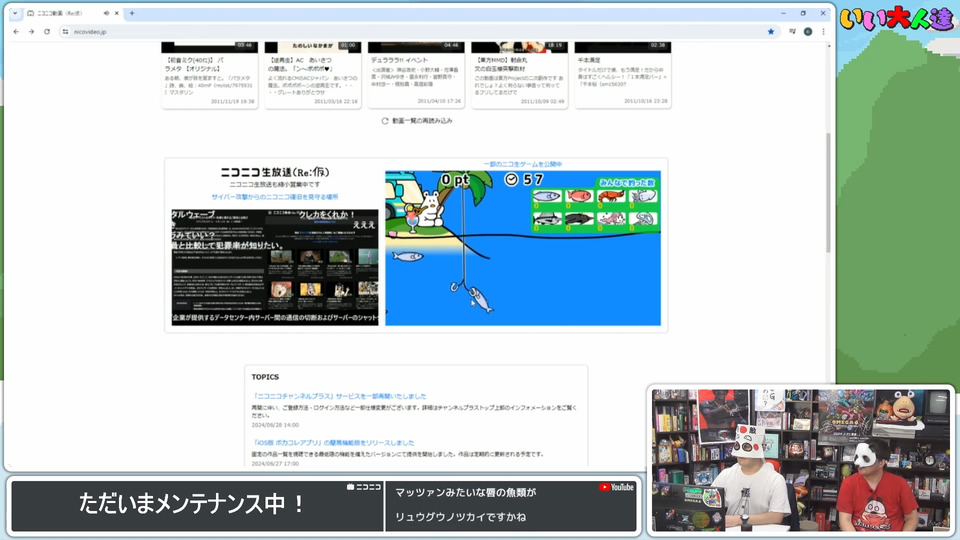Open ニコニコチャンネルプラス service resumed topic link
This screenshot has height=540, width=960.
[x=340, y=396]
